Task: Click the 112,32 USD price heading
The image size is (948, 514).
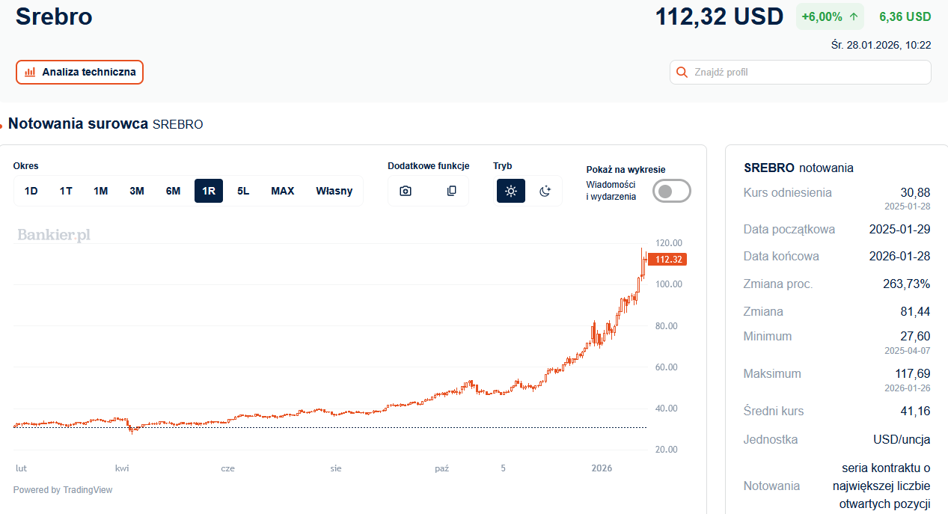Action: pyautogui.click(x=719, y=17)
